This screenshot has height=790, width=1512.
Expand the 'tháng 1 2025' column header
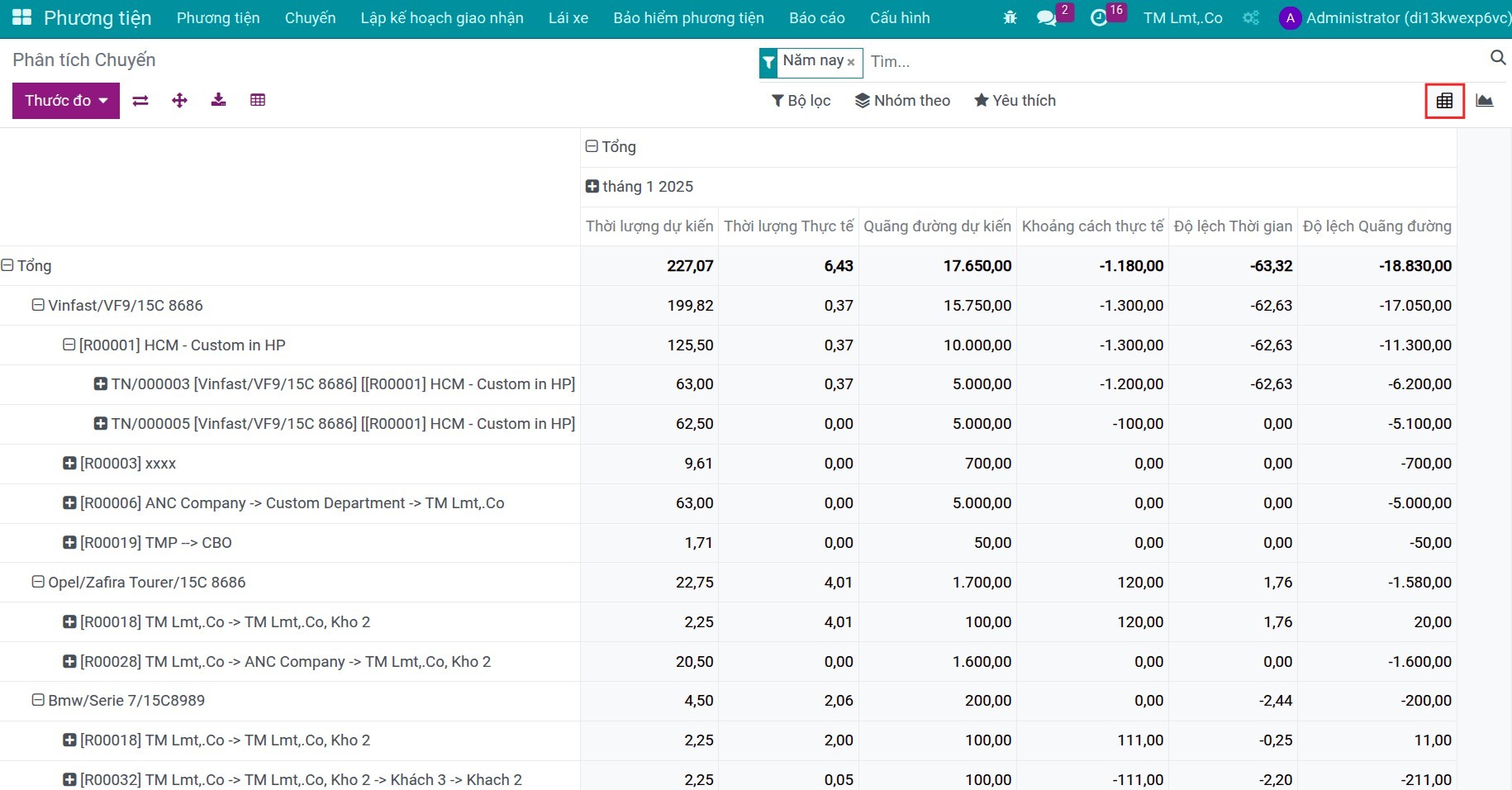[x=640, y=187]
